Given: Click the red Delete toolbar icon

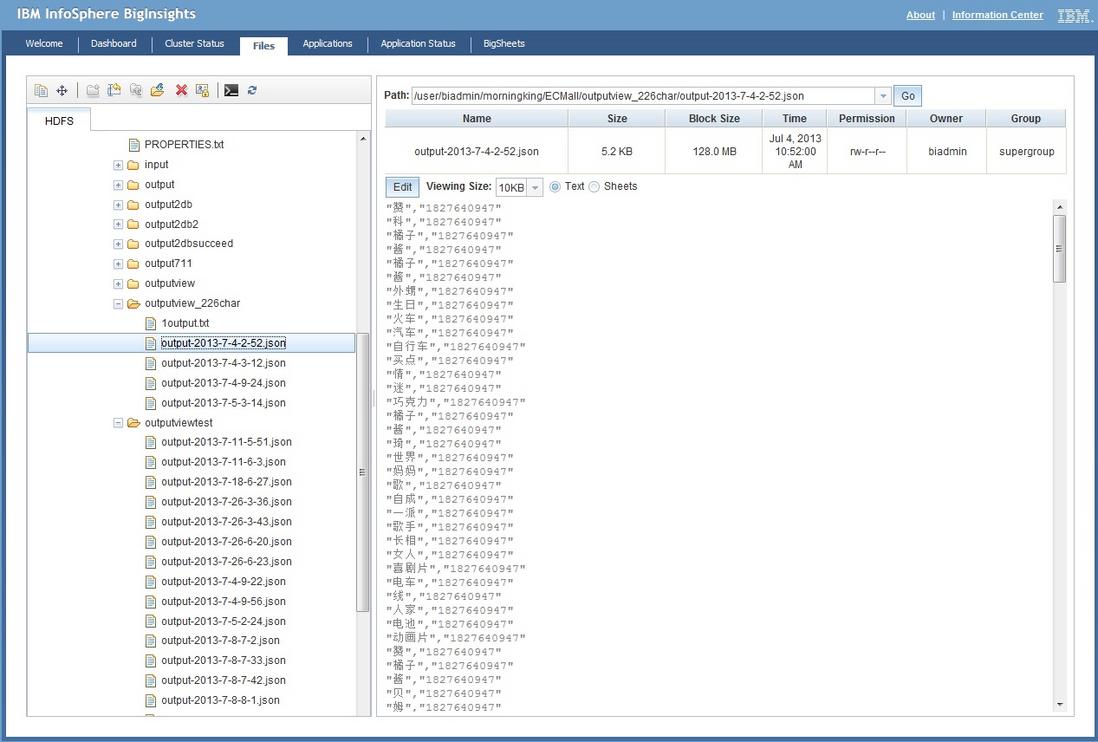Looking at the screenshot, I should coord(181,90).
